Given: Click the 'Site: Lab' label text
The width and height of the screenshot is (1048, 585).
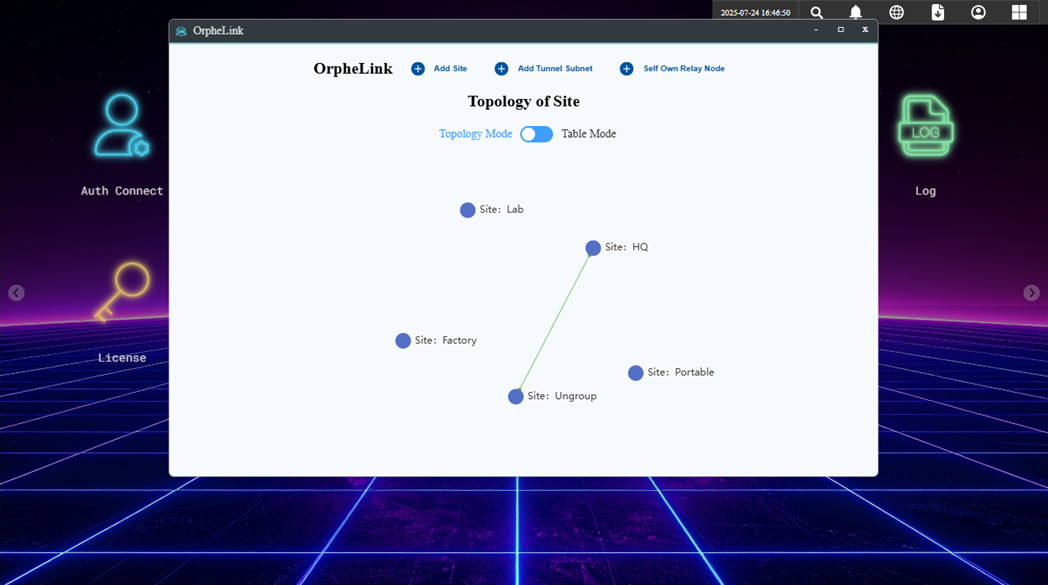Looking at the screenshot, I should [501, 209].
